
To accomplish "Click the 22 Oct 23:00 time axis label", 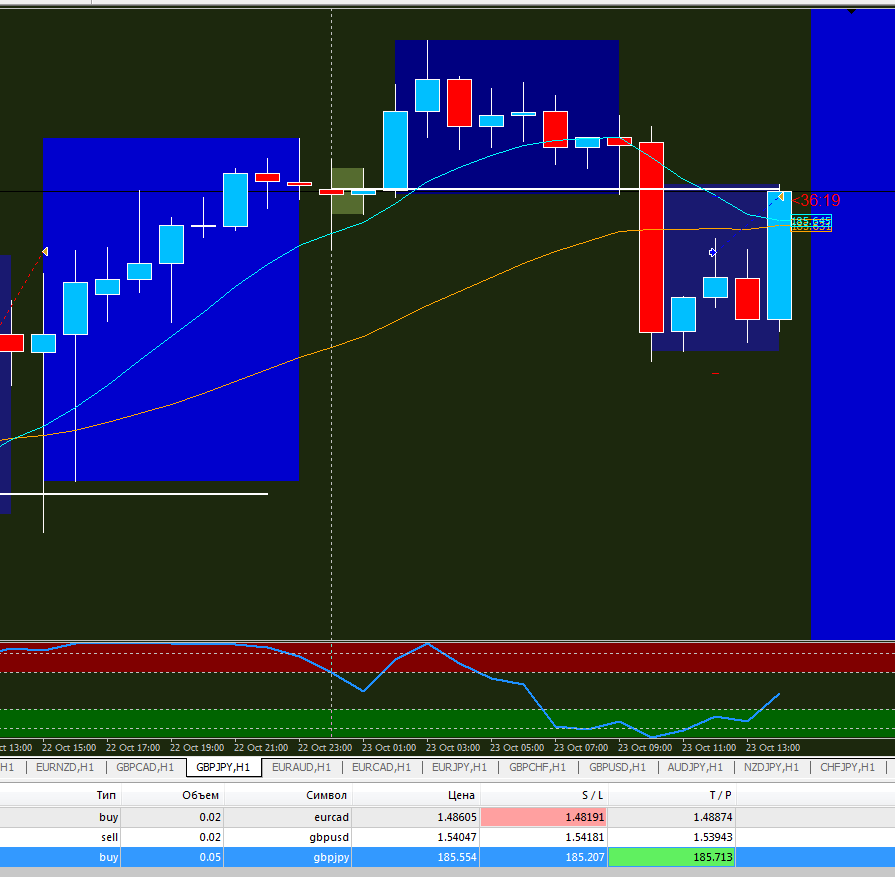I will point(325,747).
